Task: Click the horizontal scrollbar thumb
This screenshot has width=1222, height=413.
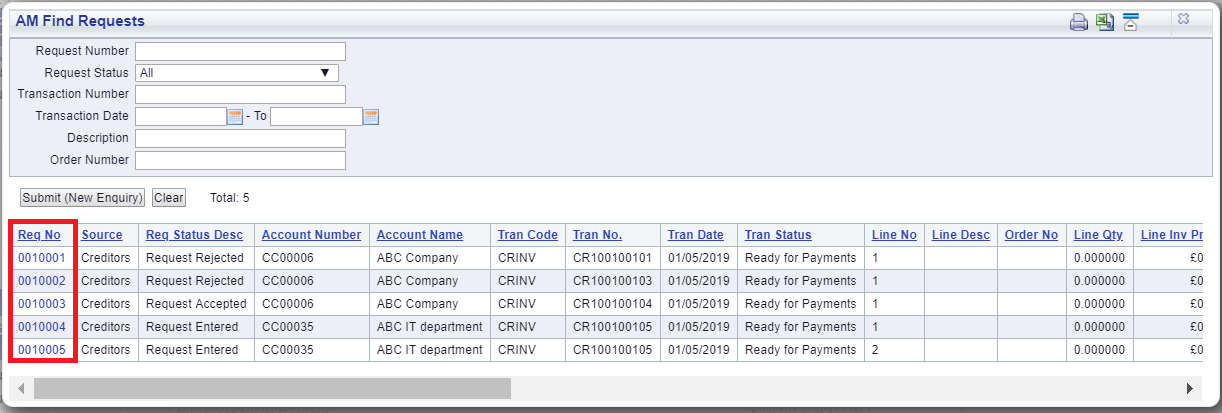Action: click(272, 388)
